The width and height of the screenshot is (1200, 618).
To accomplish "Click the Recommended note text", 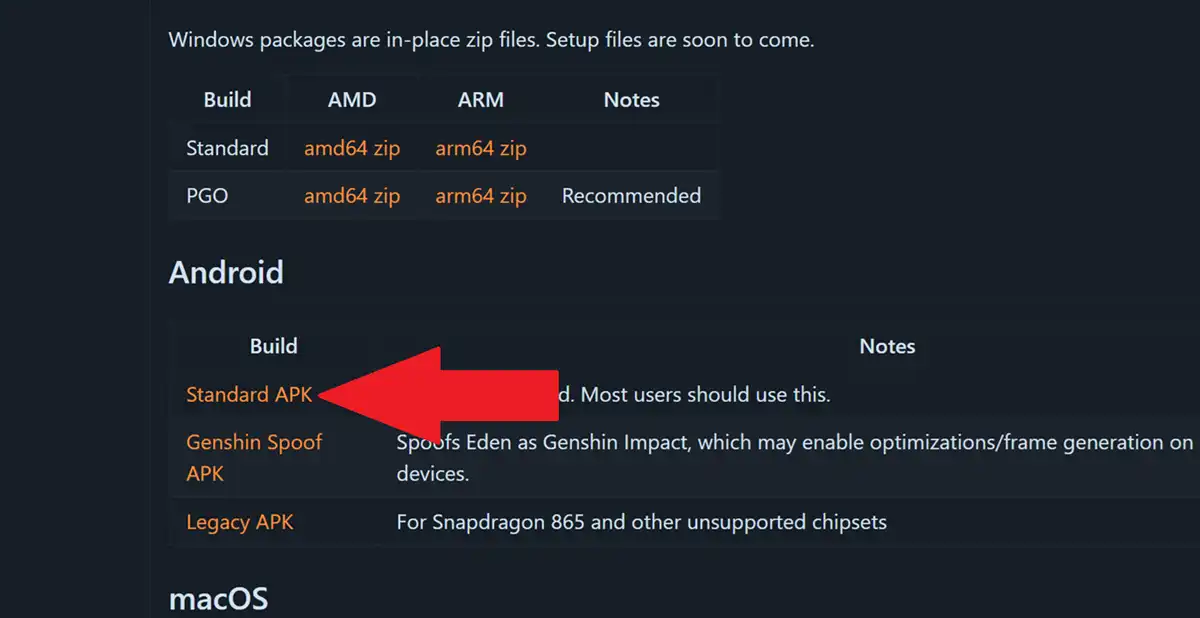I will coord(631,195).
